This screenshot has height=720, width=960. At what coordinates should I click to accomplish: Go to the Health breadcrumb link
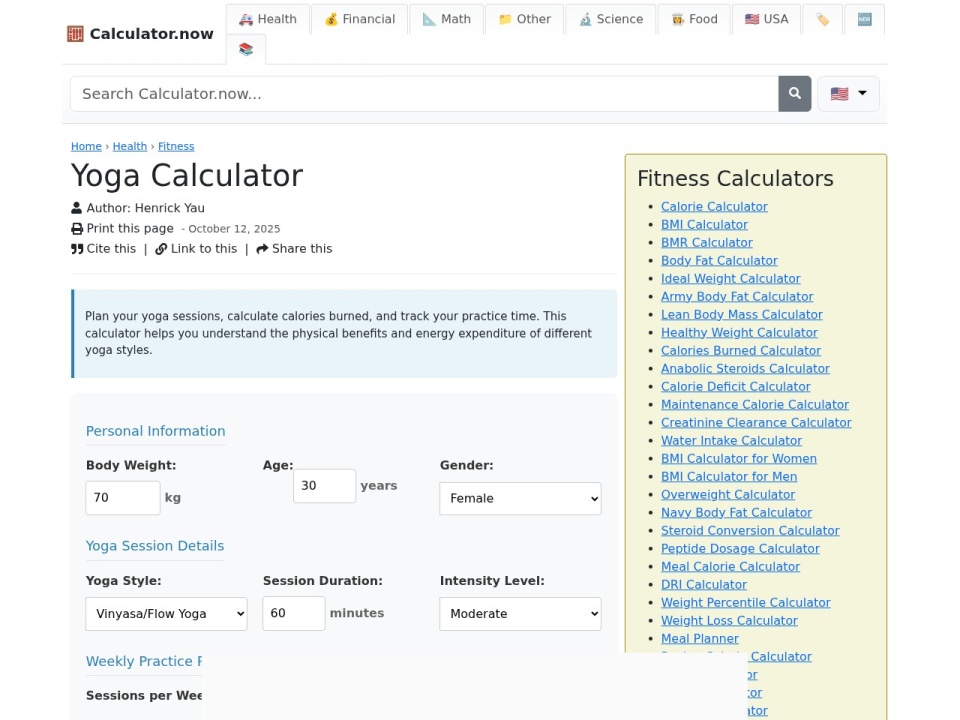click(x=130, y=146)
